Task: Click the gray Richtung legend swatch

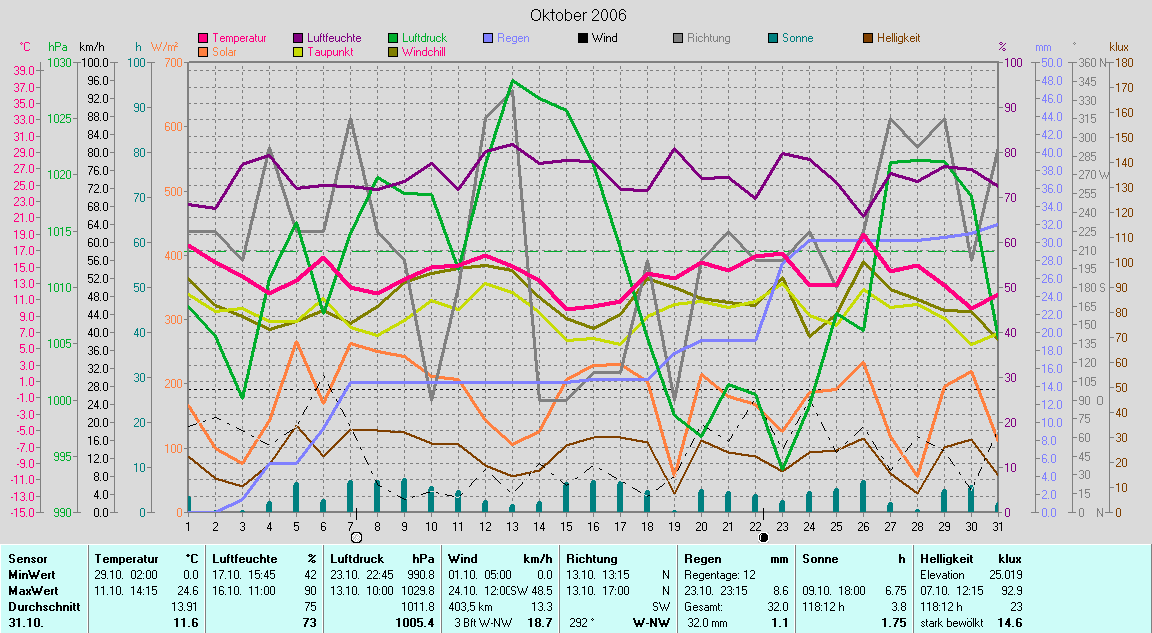Action: 678,38
